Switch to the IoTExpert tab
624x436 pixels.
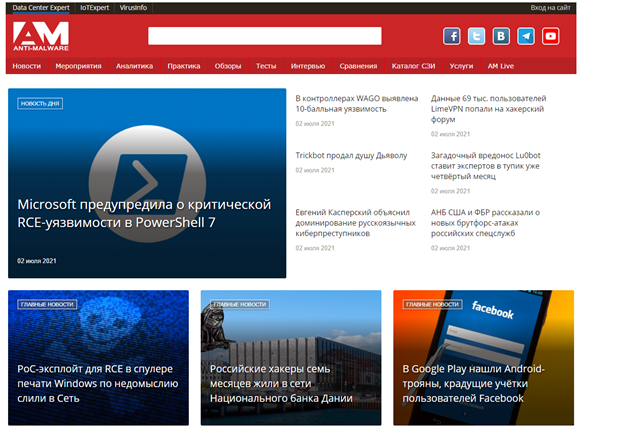[94, 8]
